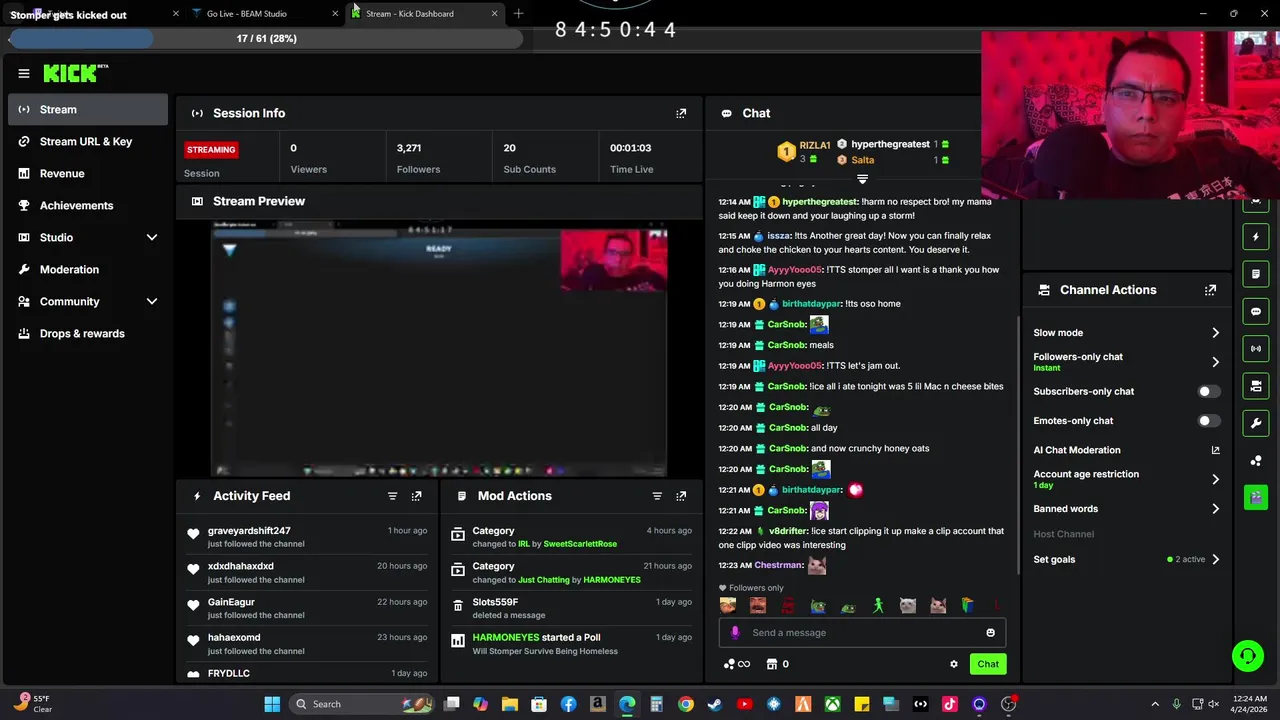The image size is (1280, 720).
Task: Pop out the Session Info panel
Action: point(681,113)
